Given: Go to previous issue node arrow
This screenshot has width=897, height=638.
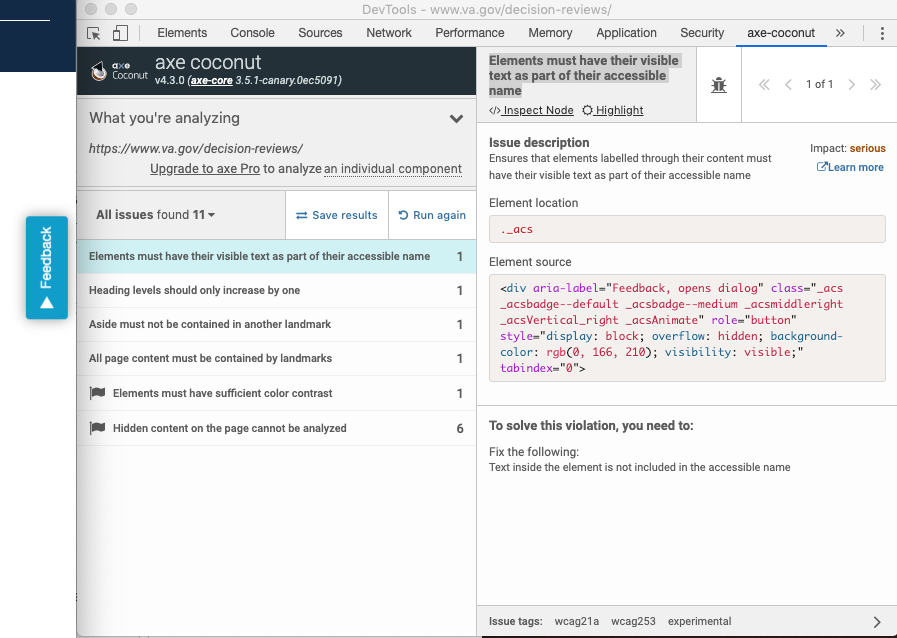Looking at the screenshot, I should click(x=788, y=85).
